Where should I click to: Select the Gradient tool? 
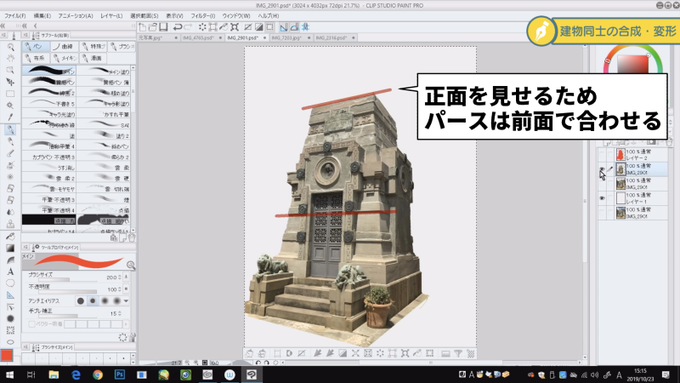click(10, 248)
